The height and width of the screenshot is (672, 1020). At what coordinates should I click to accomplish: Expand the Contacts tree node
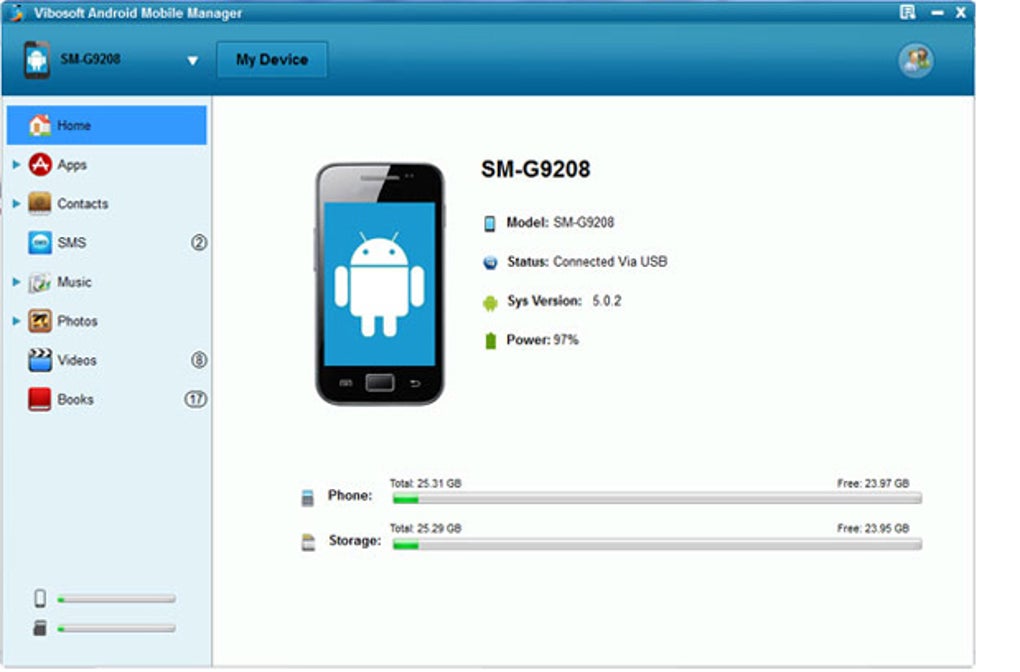point(16,204)
